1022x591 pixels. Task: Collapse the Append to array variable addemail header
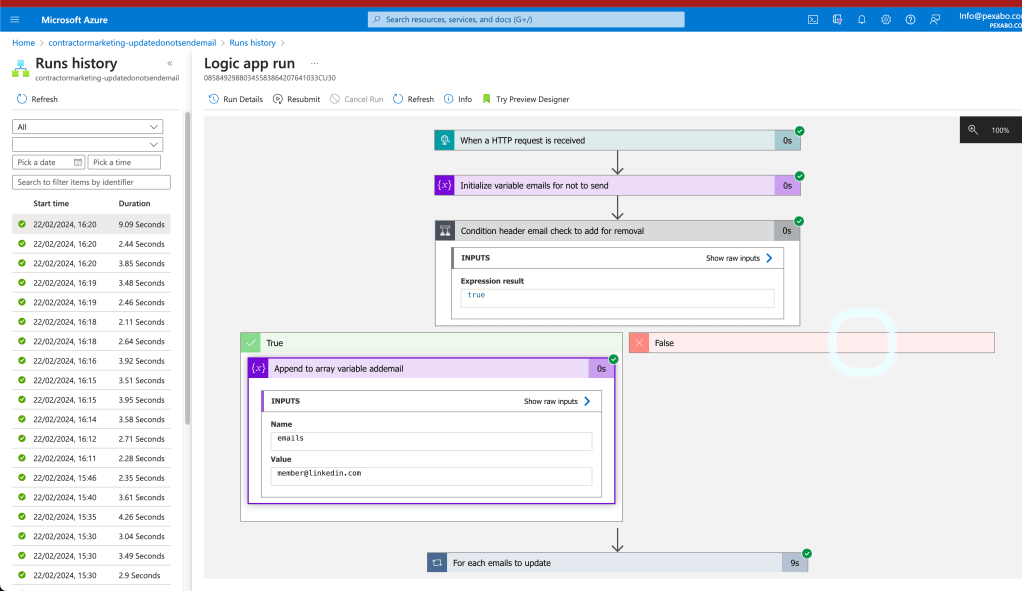click(431, 368)
